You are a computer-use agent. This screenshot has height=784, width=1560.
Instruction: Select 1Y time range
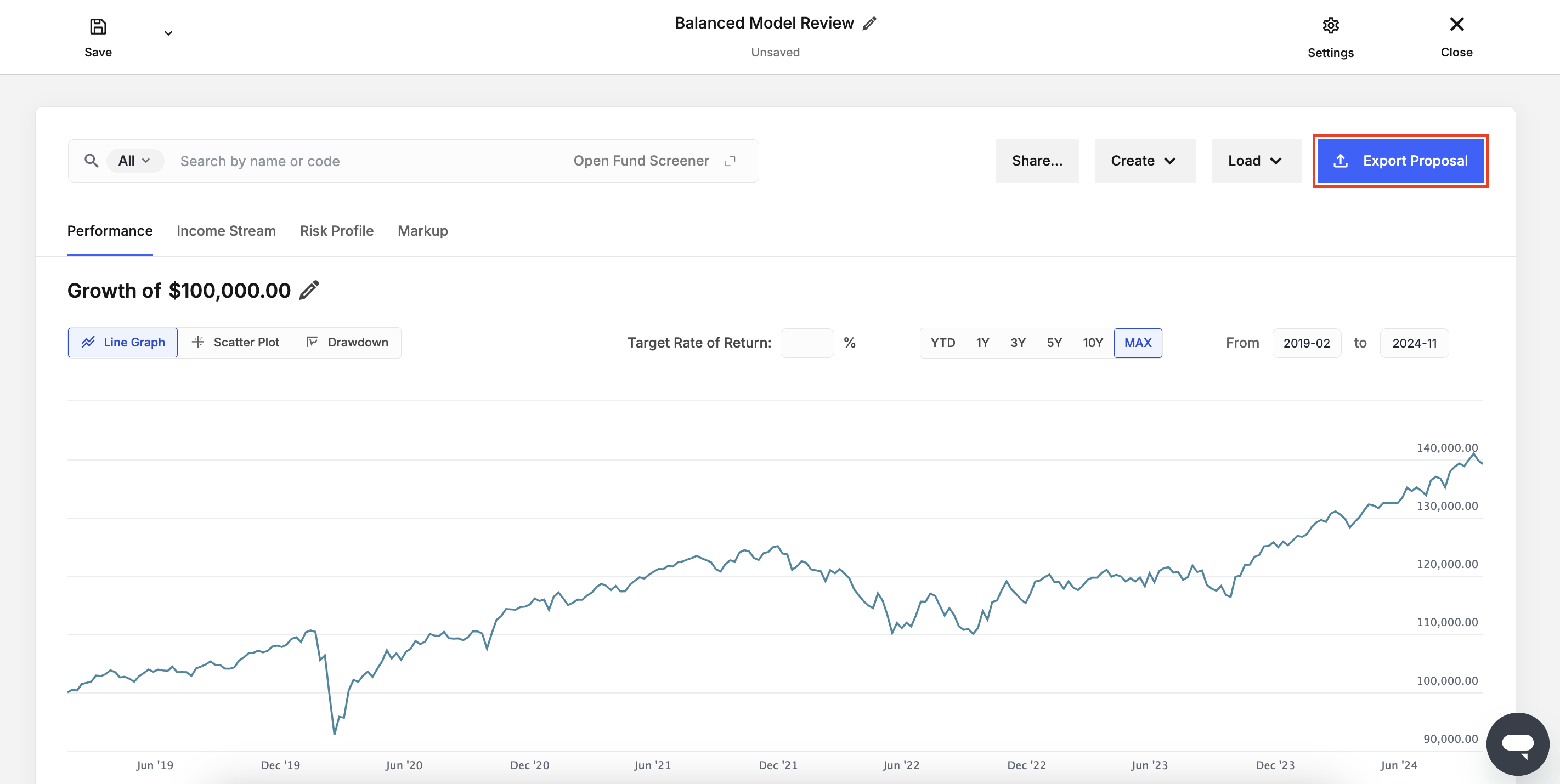tap(982, 343)
